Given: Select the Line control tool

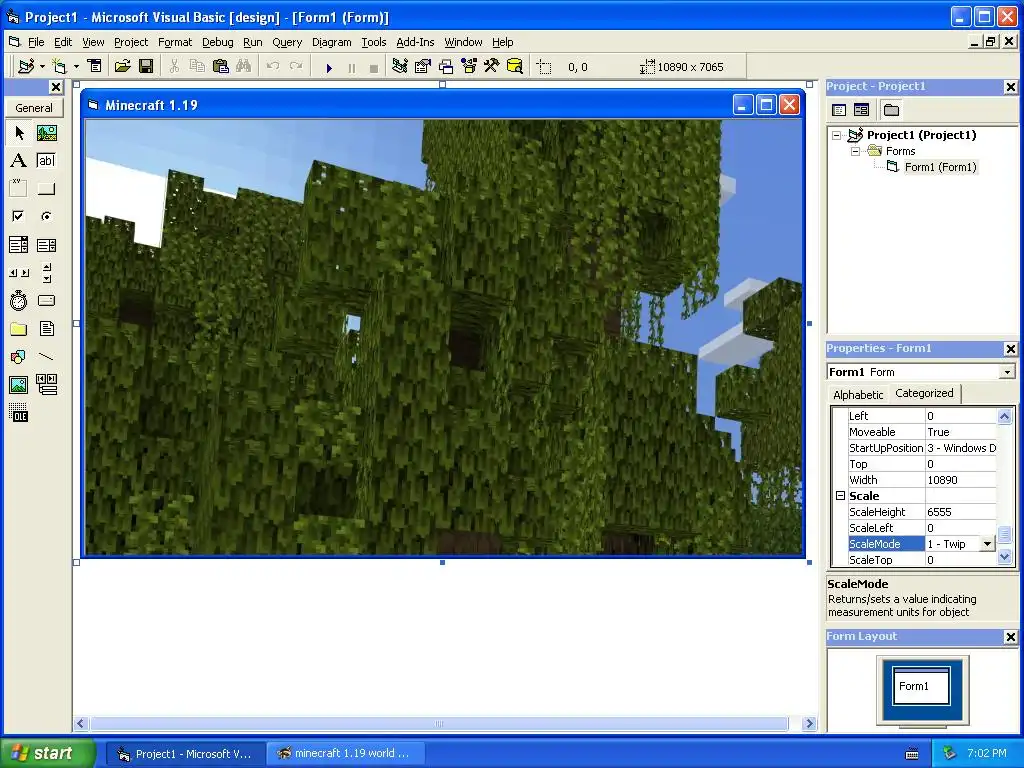Looking at the screenshot, I should coord(46,357).
